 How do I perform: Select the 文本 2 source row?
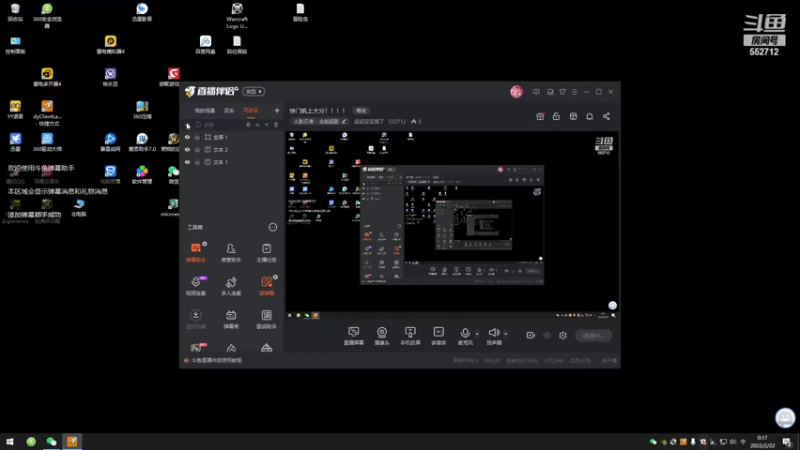pyautogui.click(x=233, y=149)
